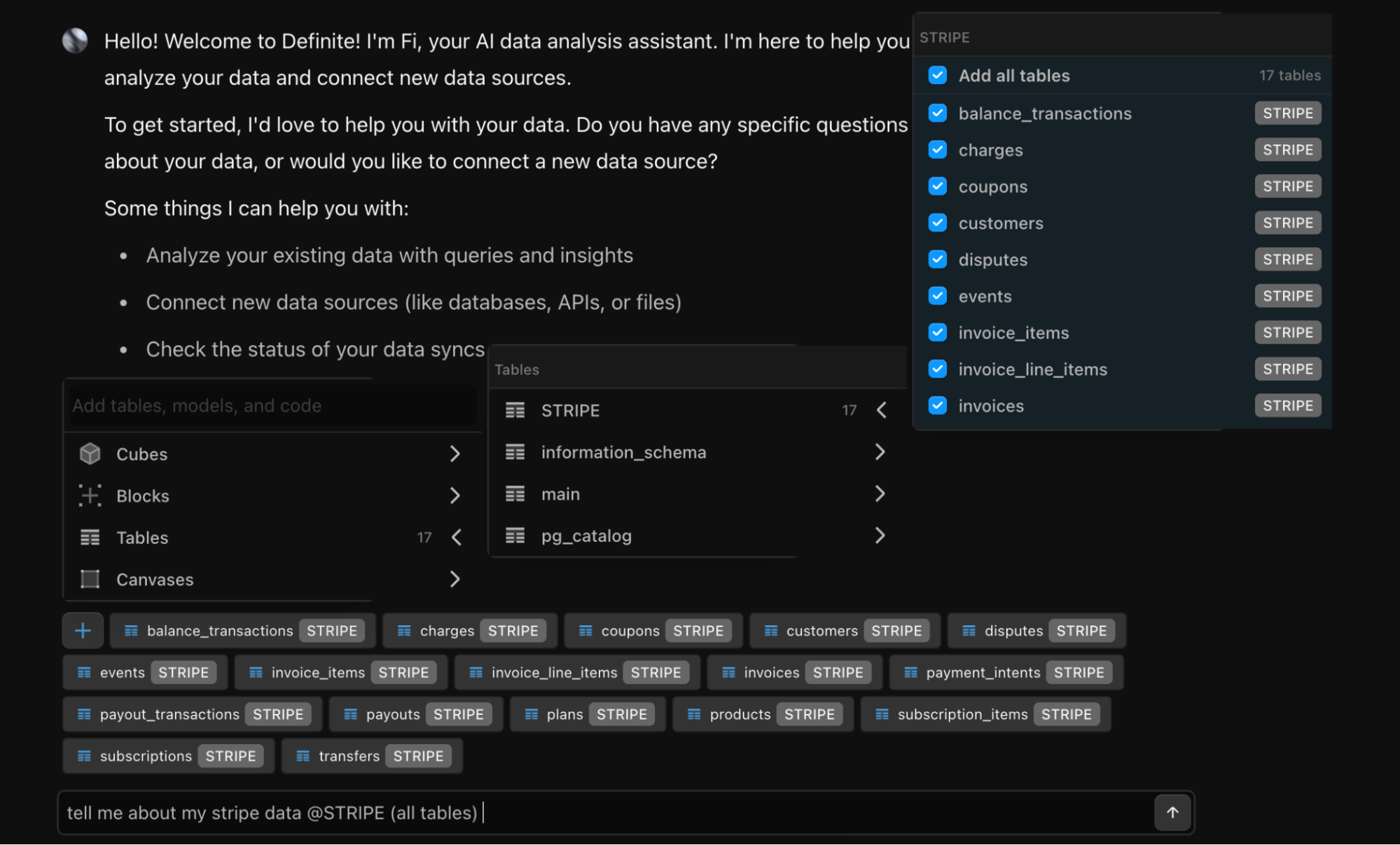Click Fi assistant avatar icon
This screenshot has height=845, width=1400.
tap(75, 41)
